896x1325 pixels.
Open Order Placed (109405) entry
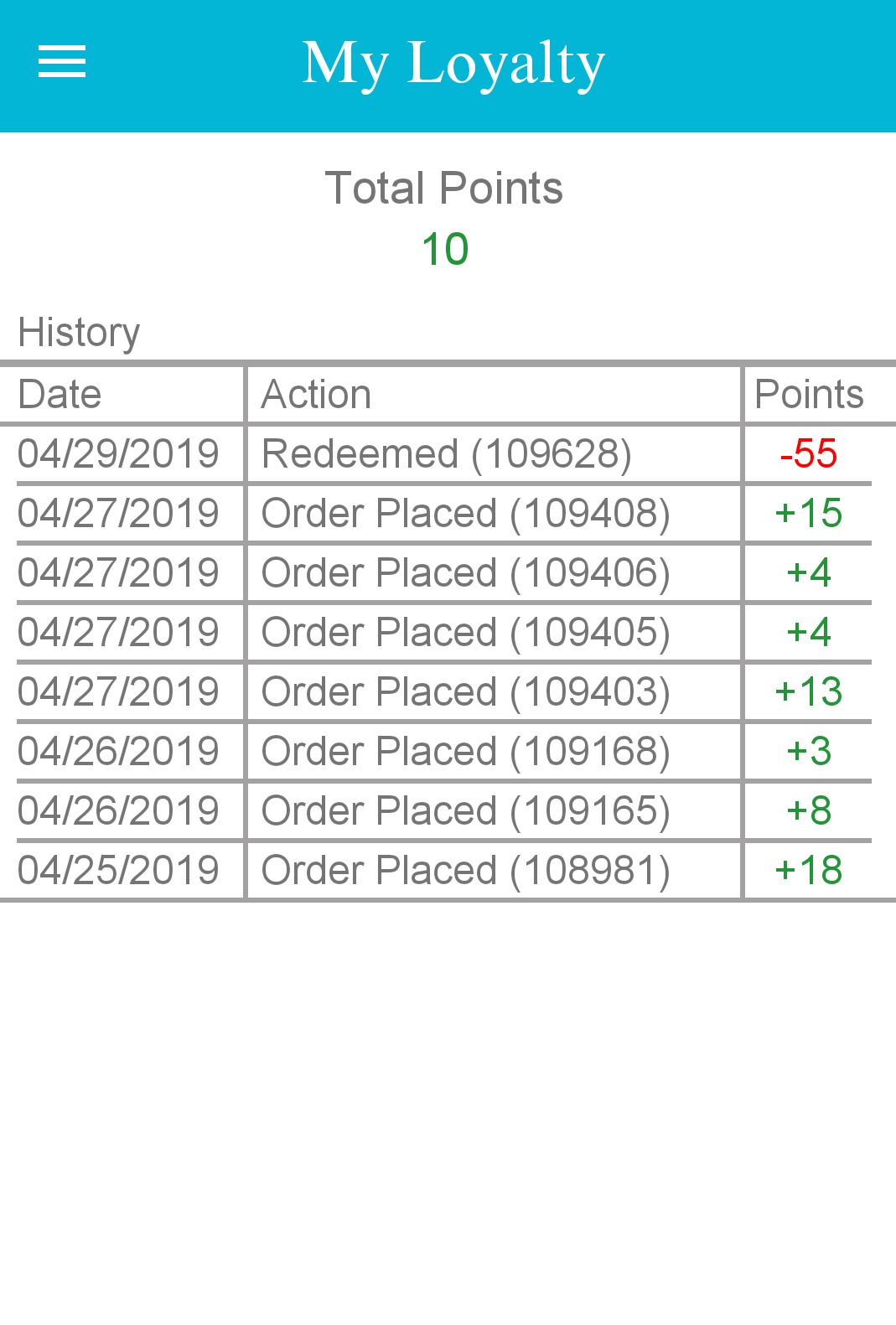click(x=466, y=633)
